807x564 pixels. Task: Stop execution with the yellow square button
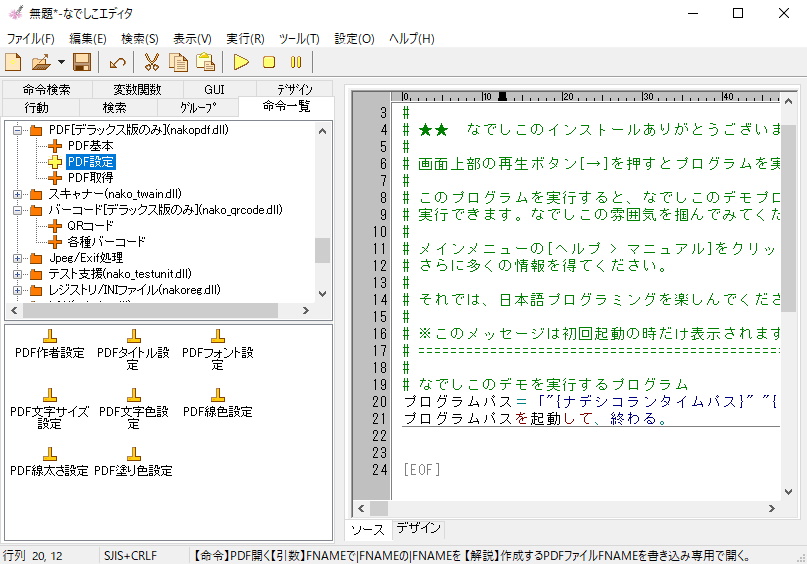[x=269, y=62]
